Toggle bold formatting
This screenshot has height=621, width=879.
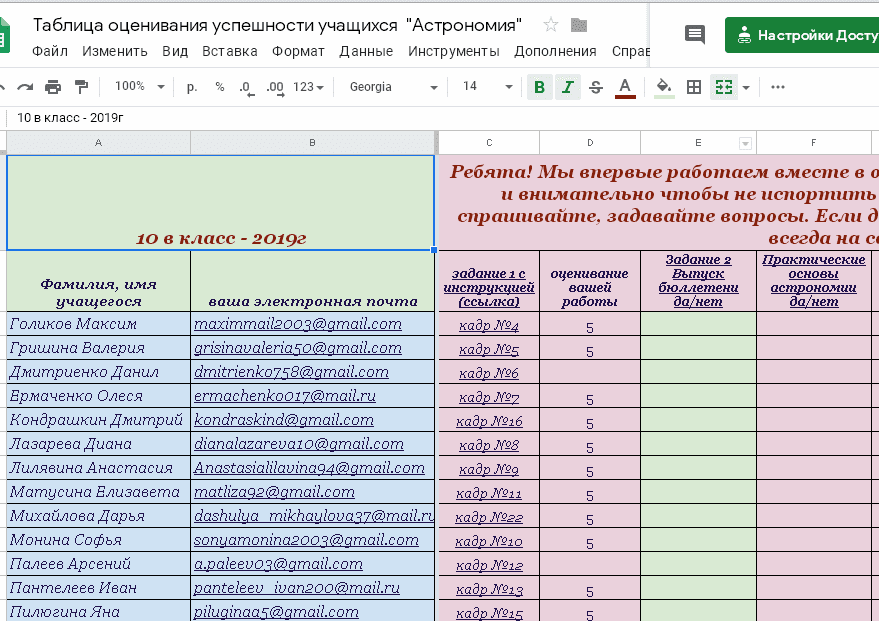pos(539,87)
